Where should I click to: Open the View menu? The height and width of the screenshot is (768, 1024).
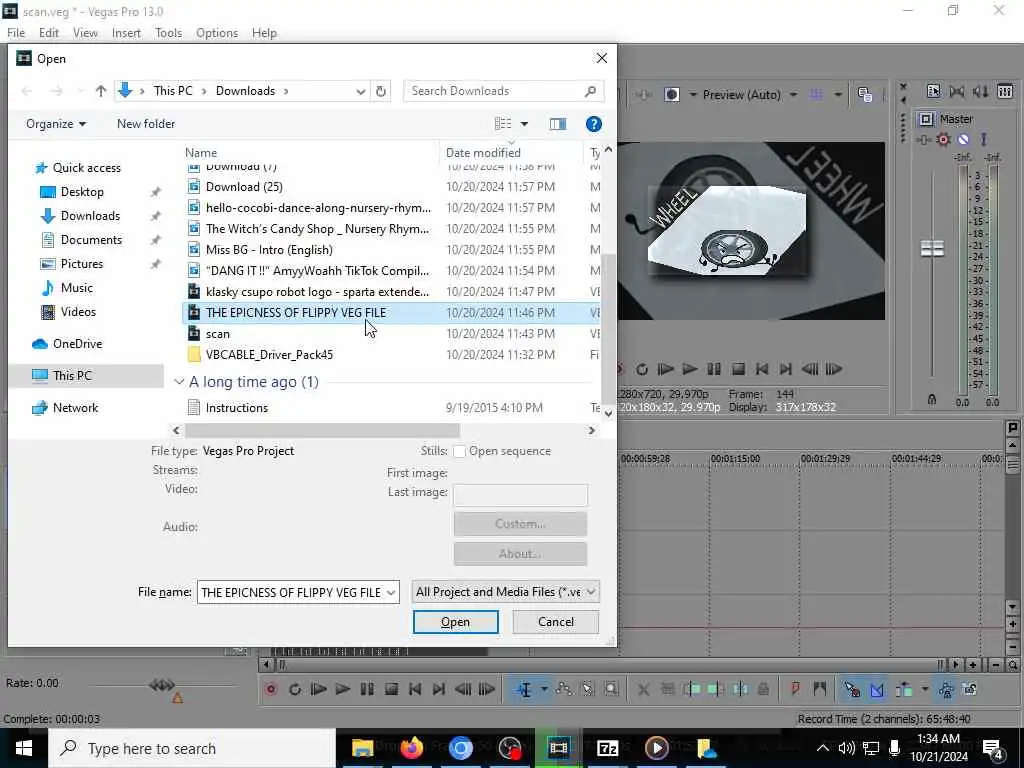tap(85, 33)
